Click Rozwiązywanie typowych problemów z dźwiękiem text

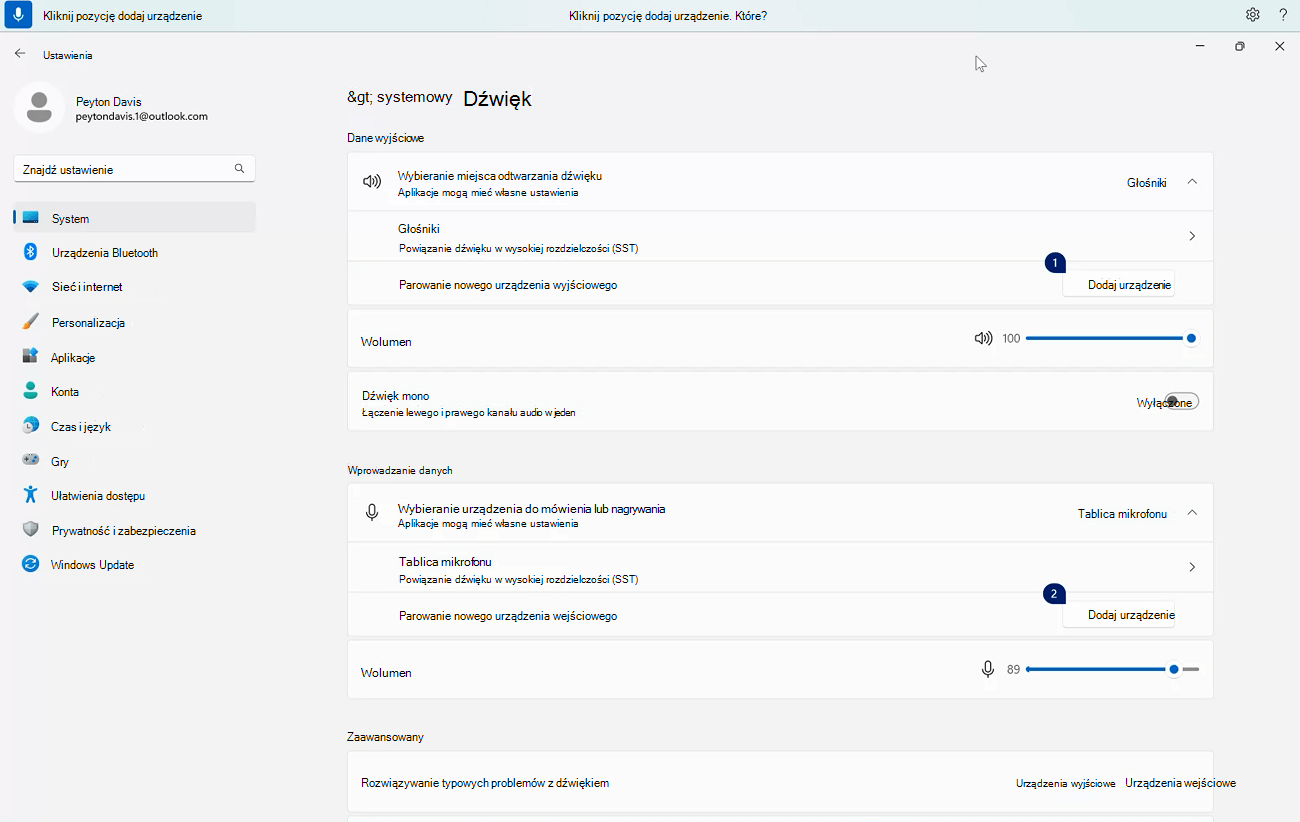point(485,783)
